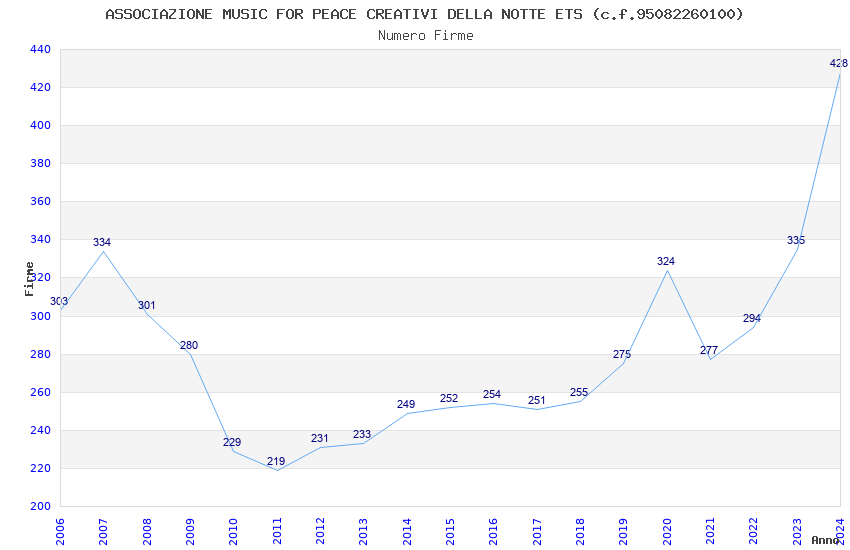This screenshot has height=550, width=850.
Task: Click the data label 303
Action: click(x=59, y=301)
